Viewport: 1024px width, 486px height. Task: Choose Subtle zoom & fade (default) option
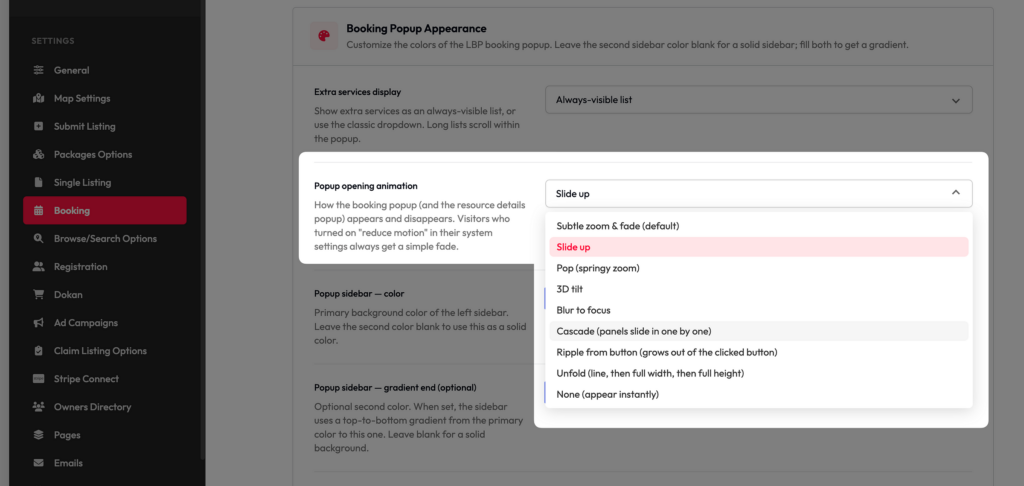point(759,226)
